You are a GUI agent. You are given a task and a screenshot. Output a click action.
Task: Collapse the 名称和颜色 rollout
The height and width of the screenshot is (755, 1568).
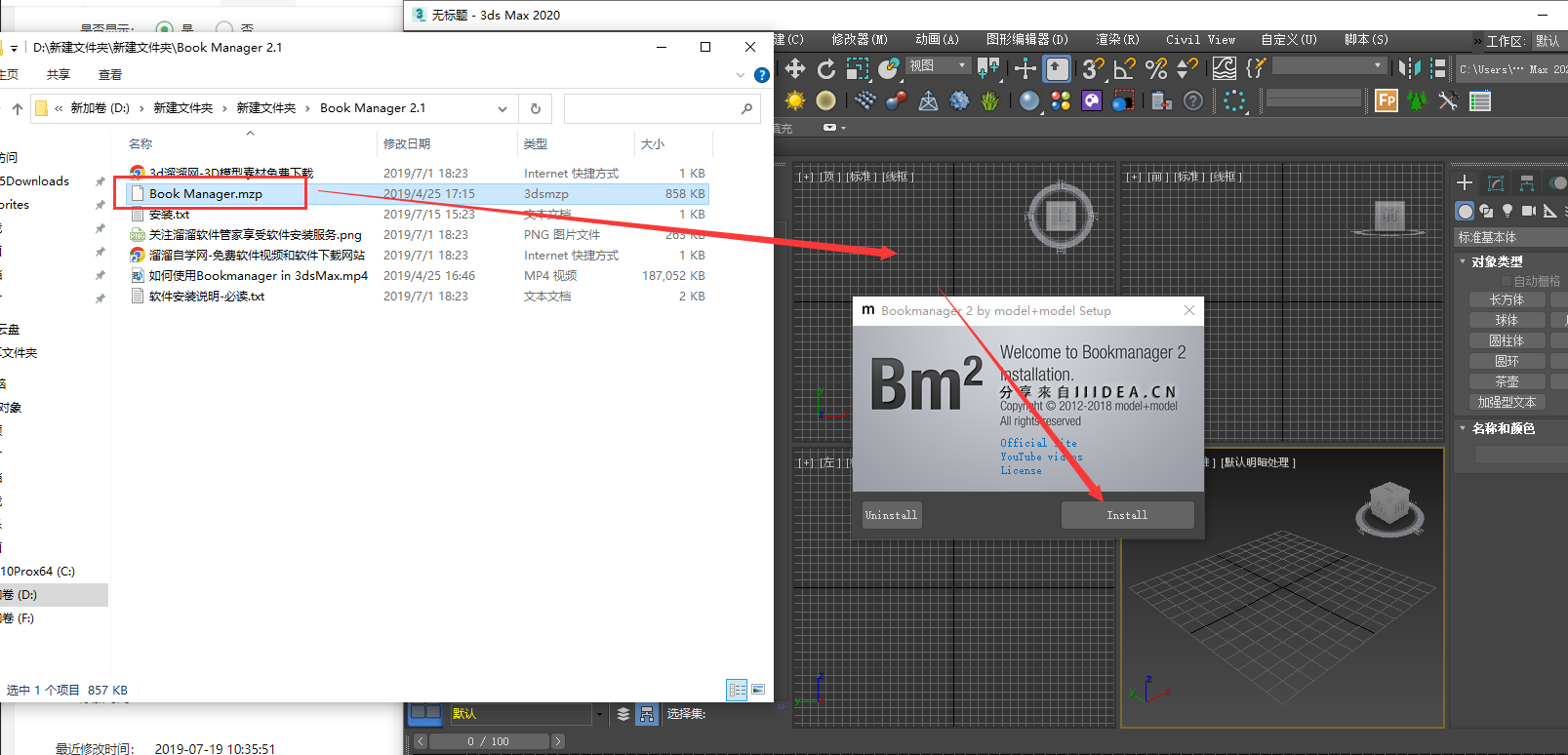point(1463,428)
